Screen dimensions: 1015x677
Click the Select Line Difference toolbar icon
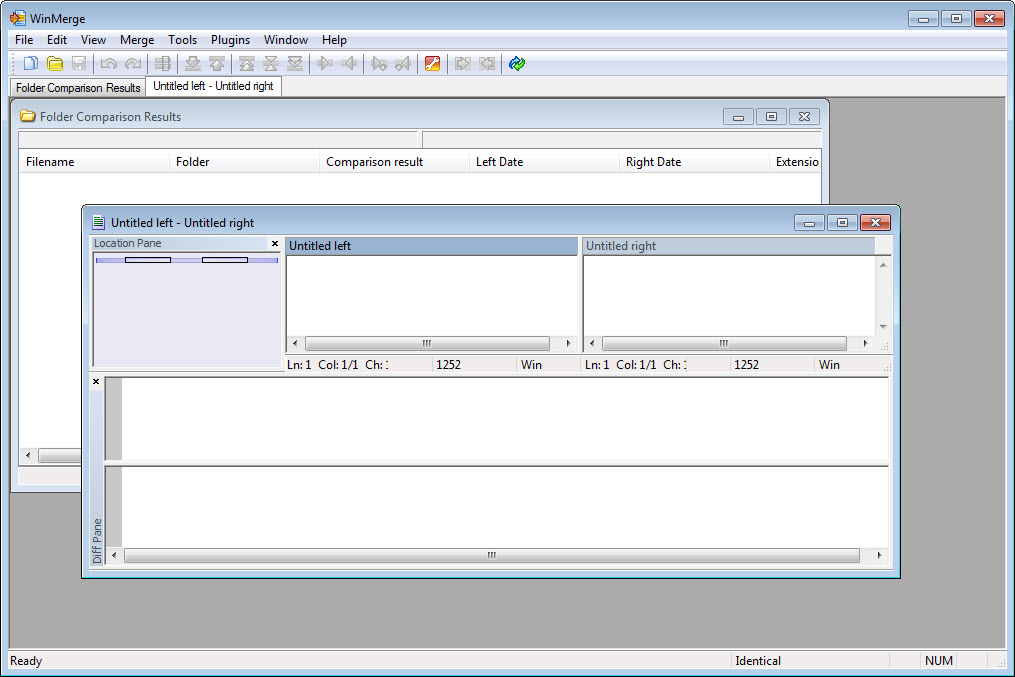tap(163, 63)
